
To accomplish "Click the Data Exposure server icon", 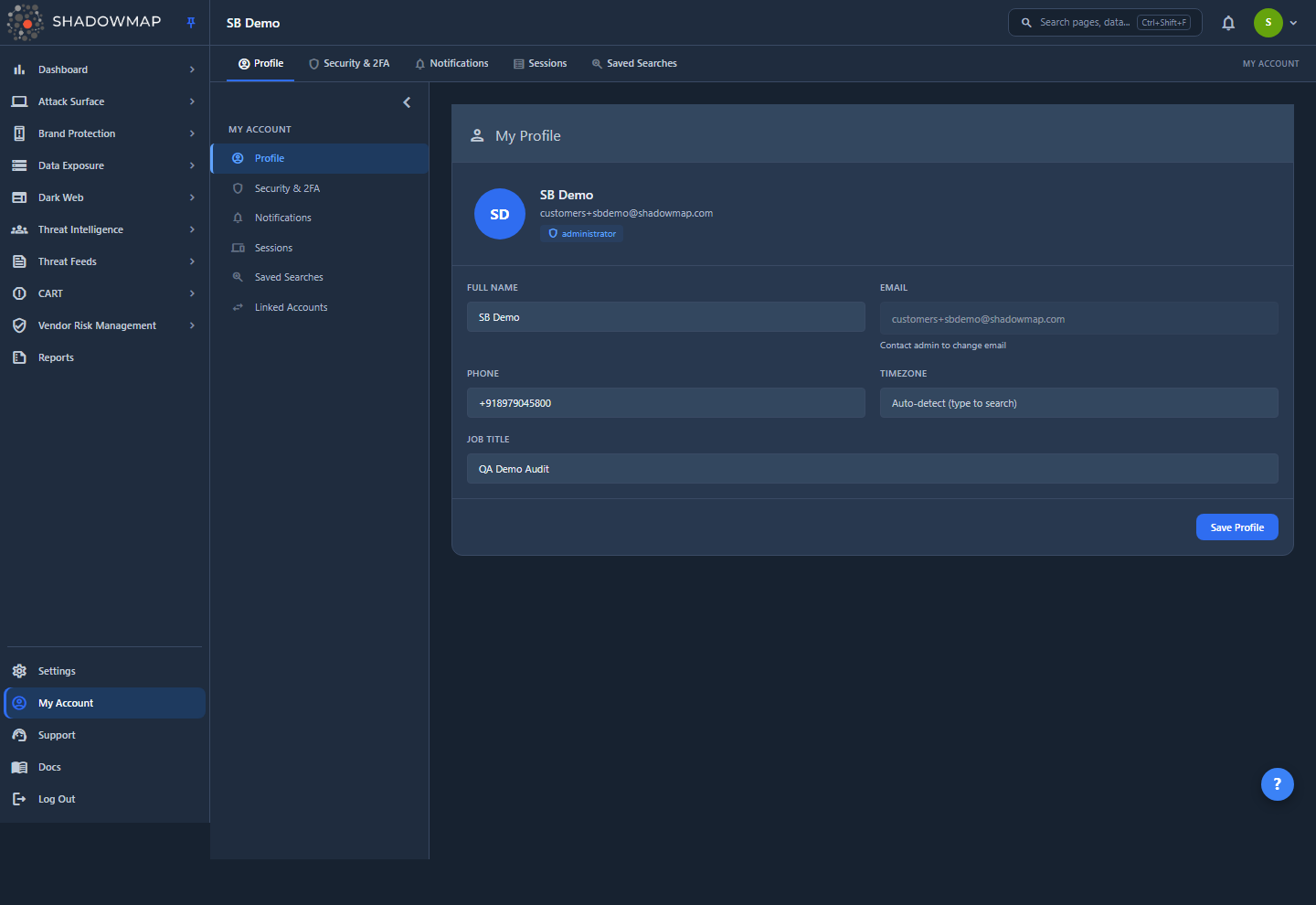I will (19, 165).
